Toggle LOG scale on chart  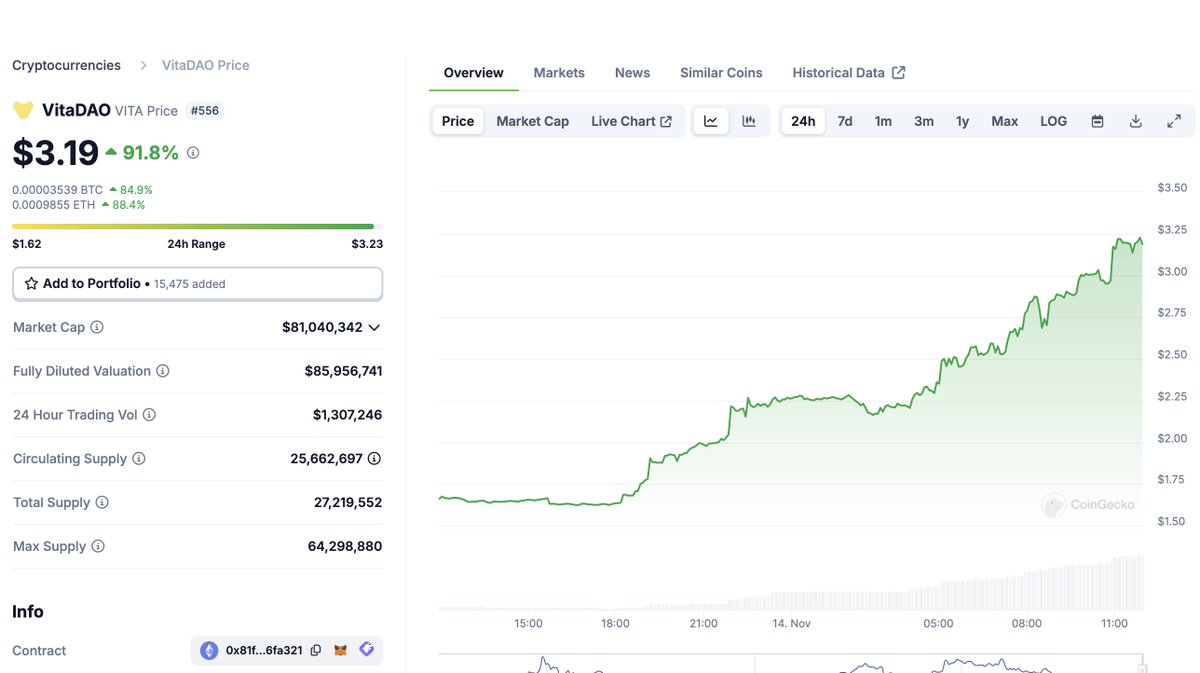pos(1054,121)
